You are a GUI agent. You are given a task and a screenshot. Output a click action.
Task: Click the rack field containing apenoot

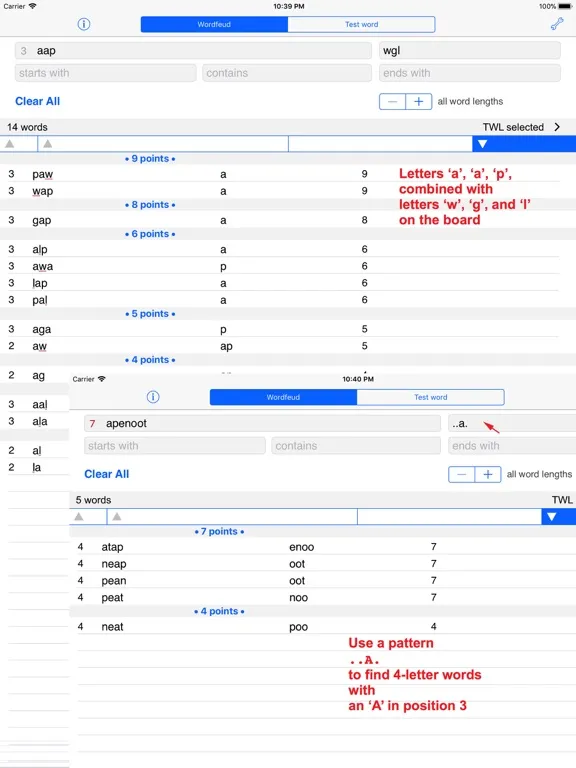coord(262,423)
